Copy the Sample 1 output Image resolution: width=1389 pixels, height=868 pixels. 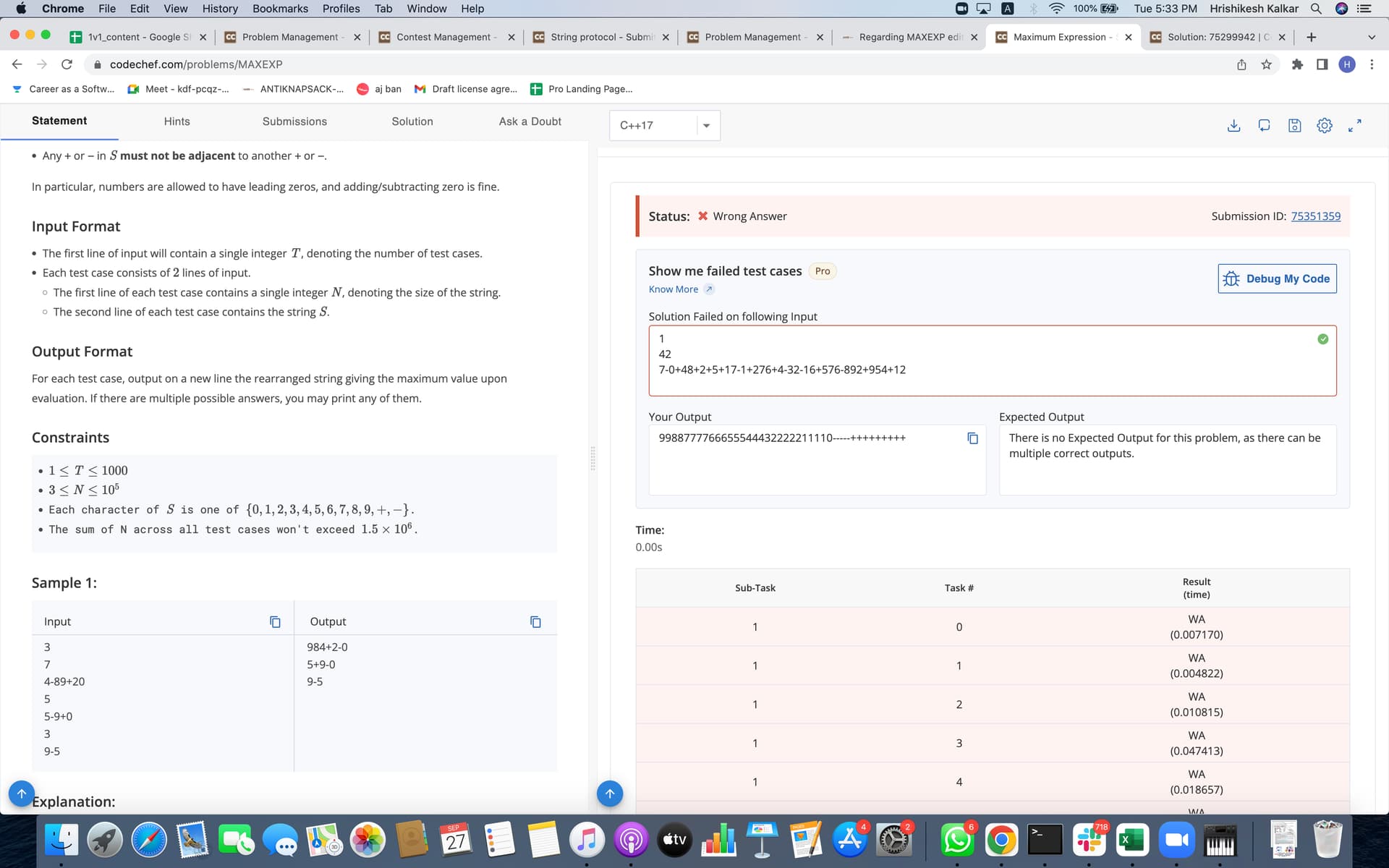coord(535,622)
